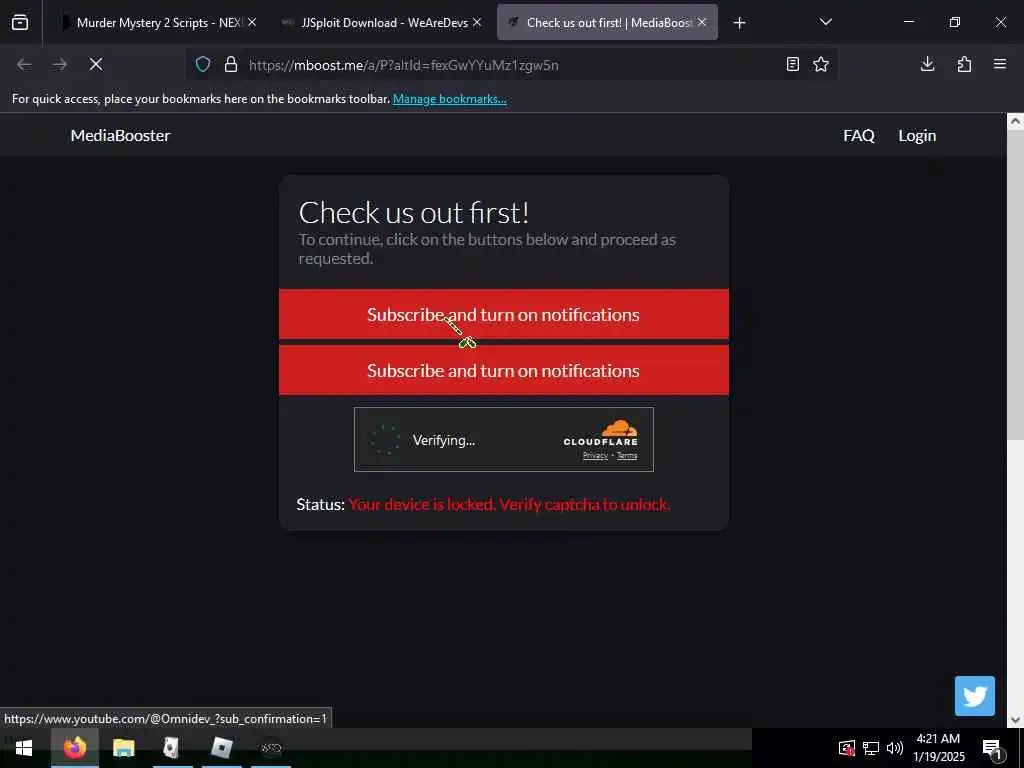Bookmark this page with star icon
Viewport: 1024px width, 768px height.
tap(821, 64)
